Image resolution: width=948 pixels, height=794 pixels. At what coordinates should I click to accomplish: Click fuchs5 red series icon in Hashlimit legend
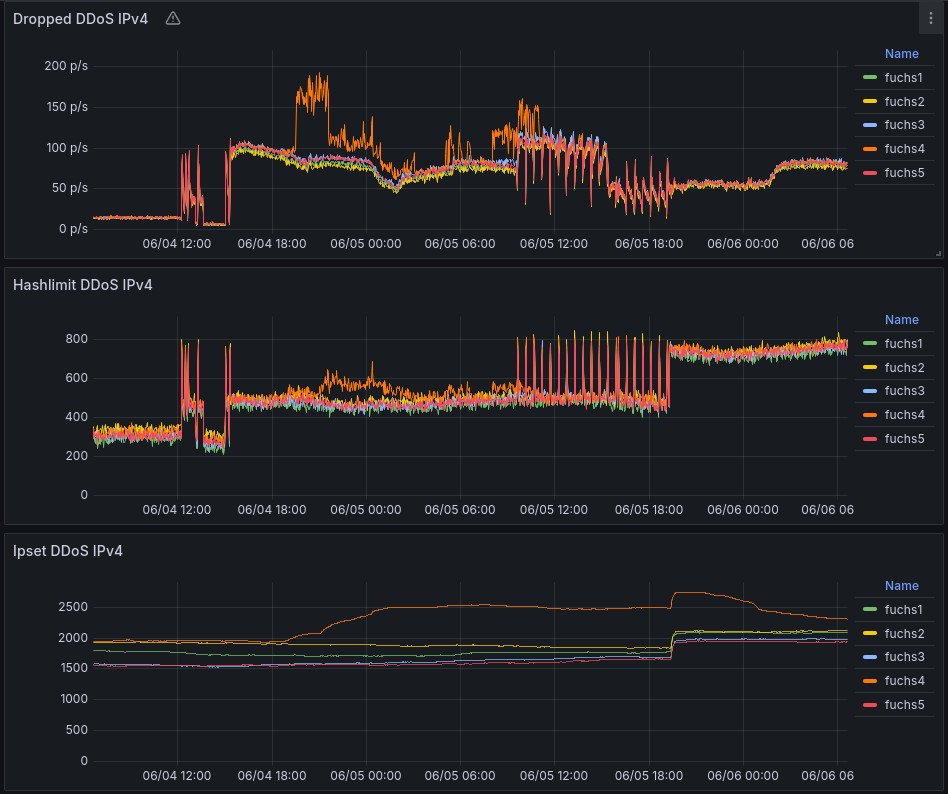(x=869, y=438)
